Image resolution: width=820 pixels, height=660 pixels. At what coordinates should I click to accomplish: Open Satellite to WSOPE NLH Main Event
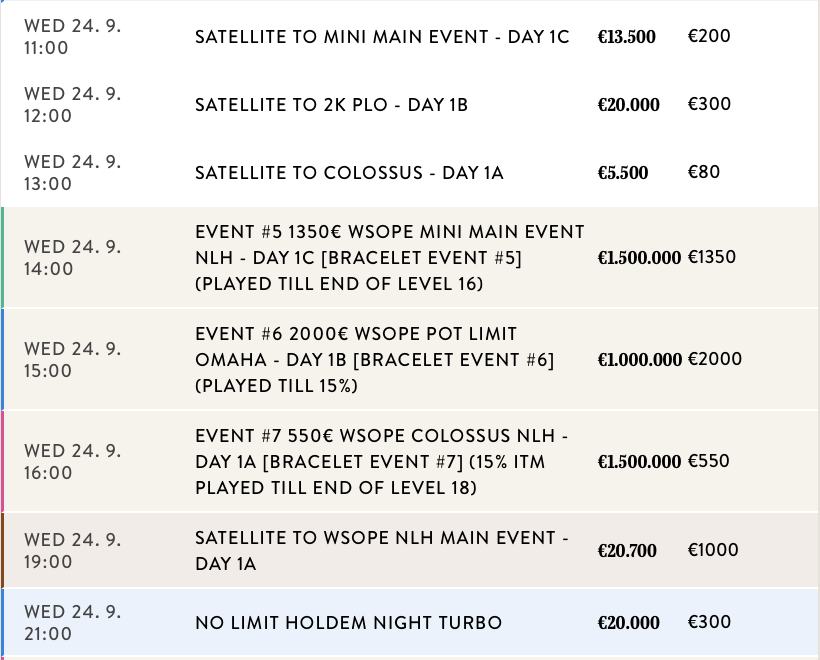pos(381,551)
